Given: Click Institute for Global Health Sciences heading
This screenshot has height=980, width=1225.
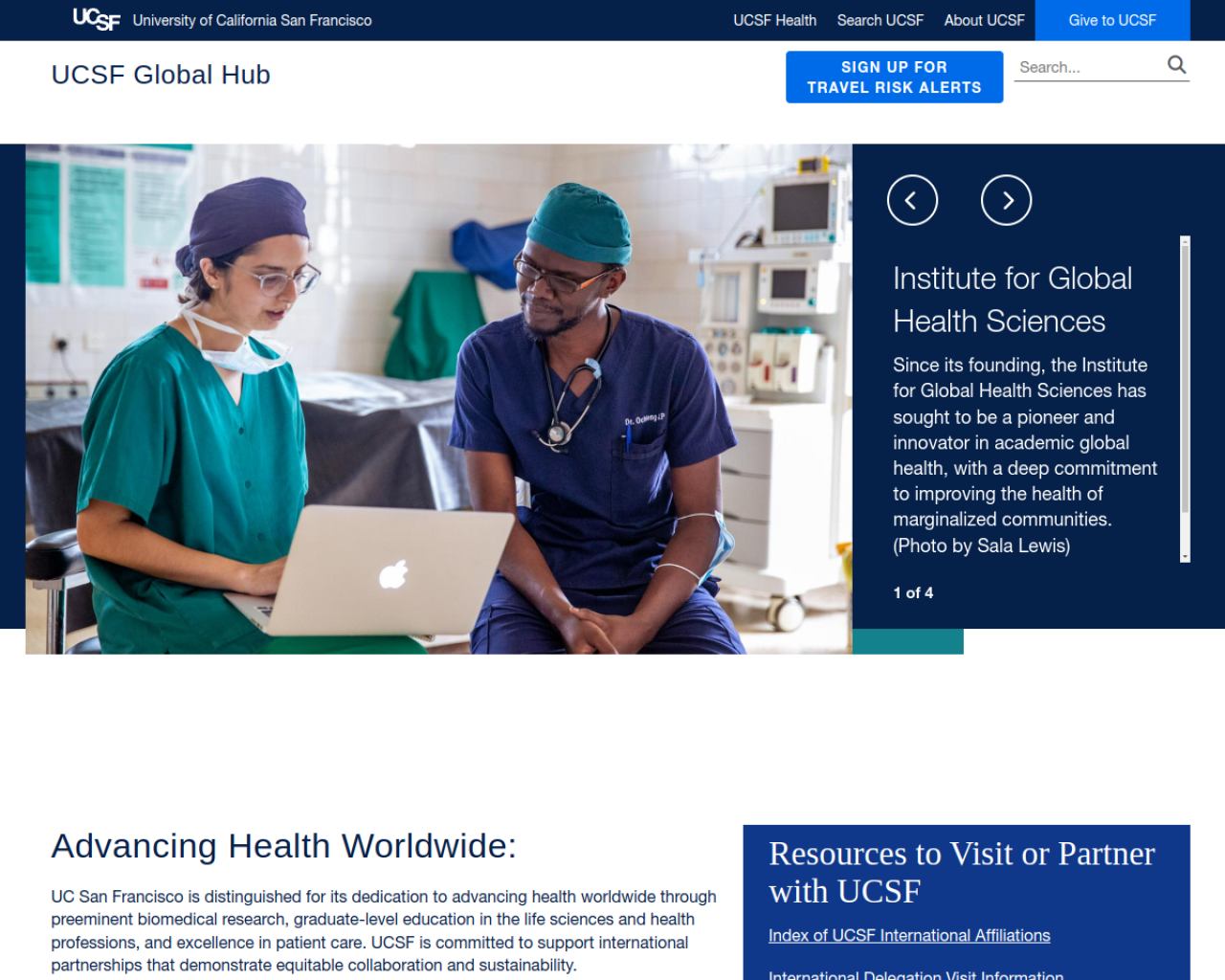Looking at the screenshot, I should point(1013,300).
